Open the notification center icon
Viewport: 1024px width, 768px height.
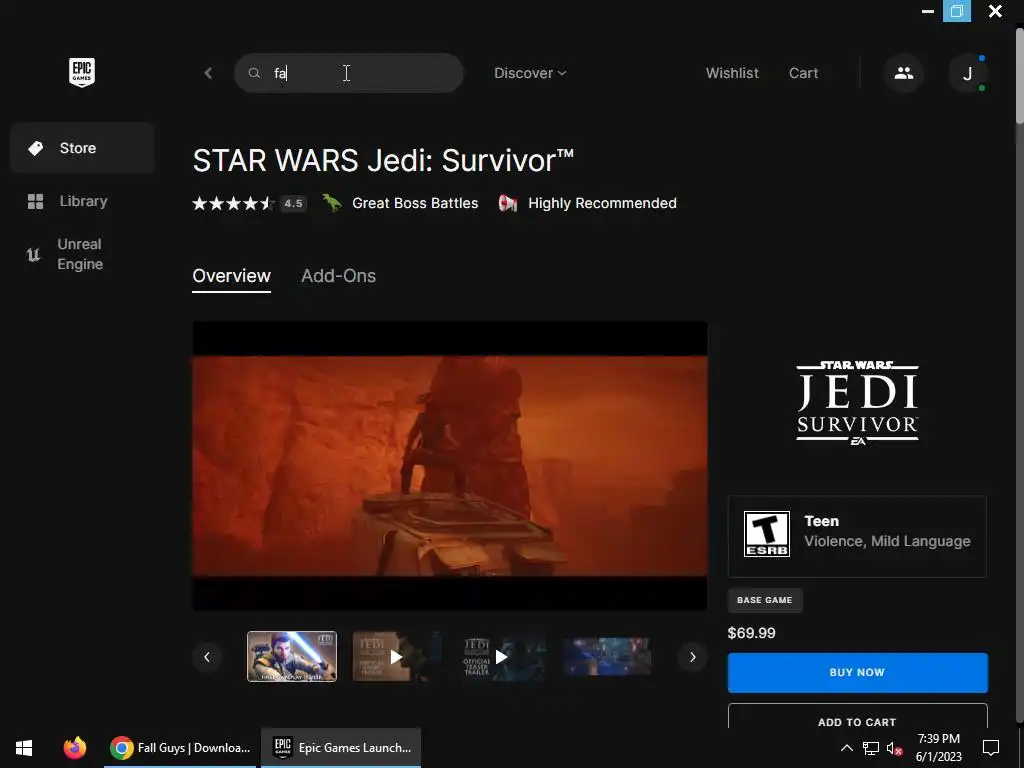click(991, 748)
